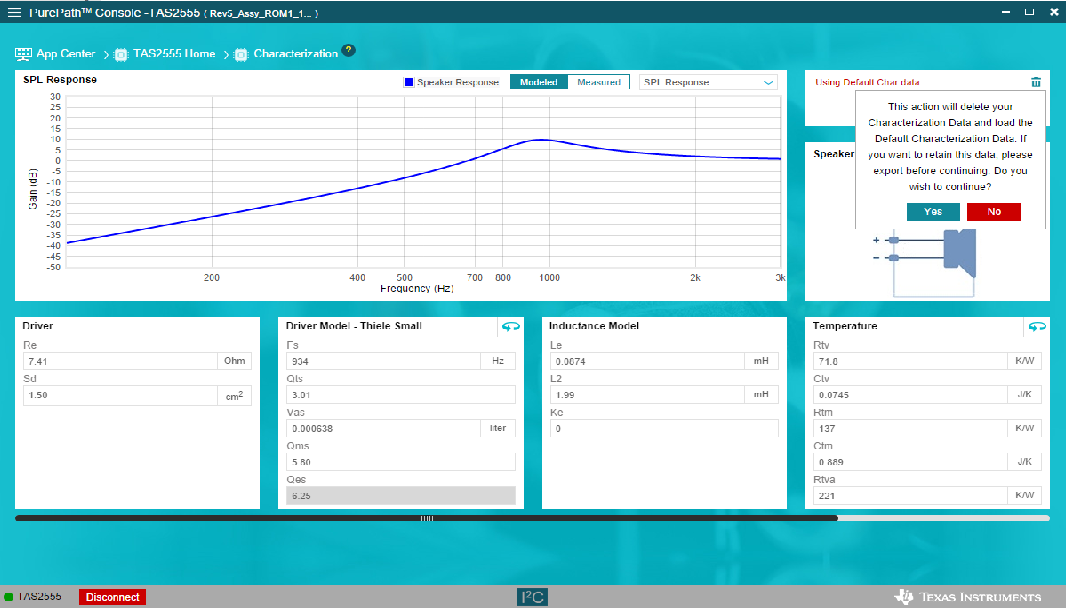Click the Ctm input field
1066x608 pixels.
[x=910, y=462]
